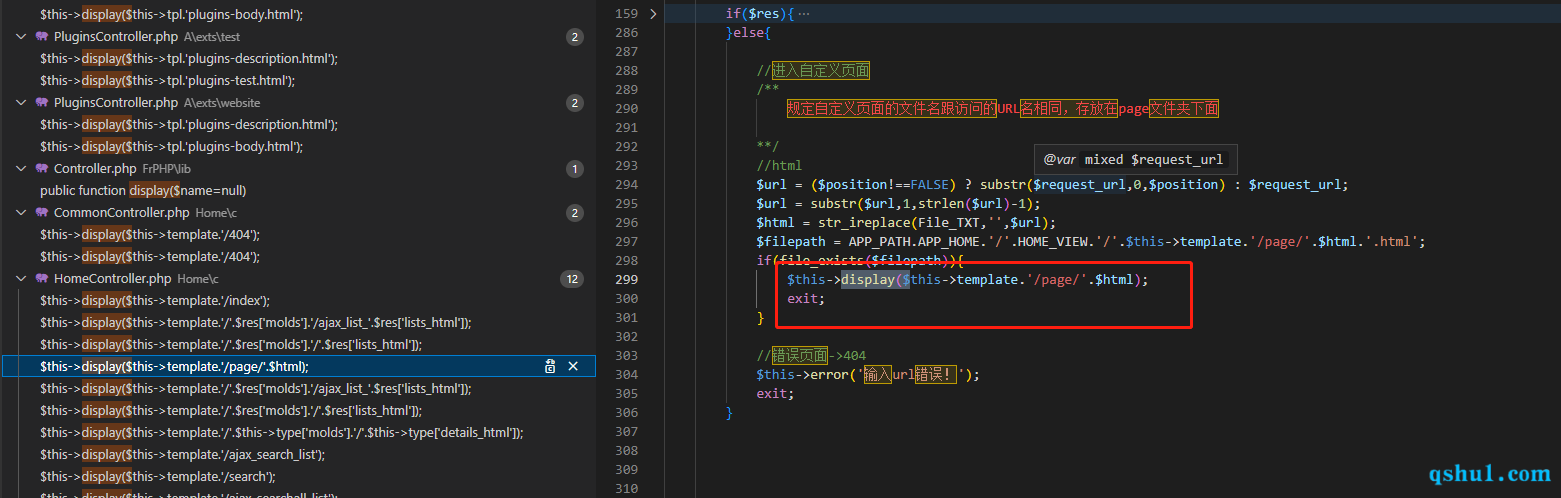Click the '//html' comment on line 293

tap(780, 166)
